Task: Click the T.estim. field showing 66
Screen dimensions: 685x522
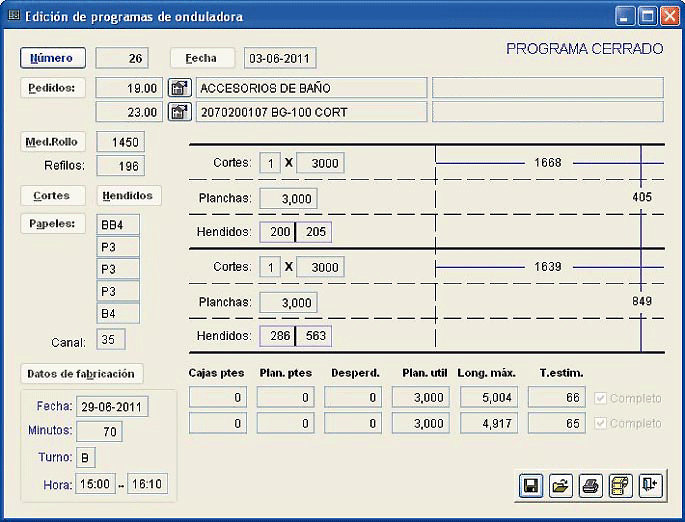Action: 557,397
